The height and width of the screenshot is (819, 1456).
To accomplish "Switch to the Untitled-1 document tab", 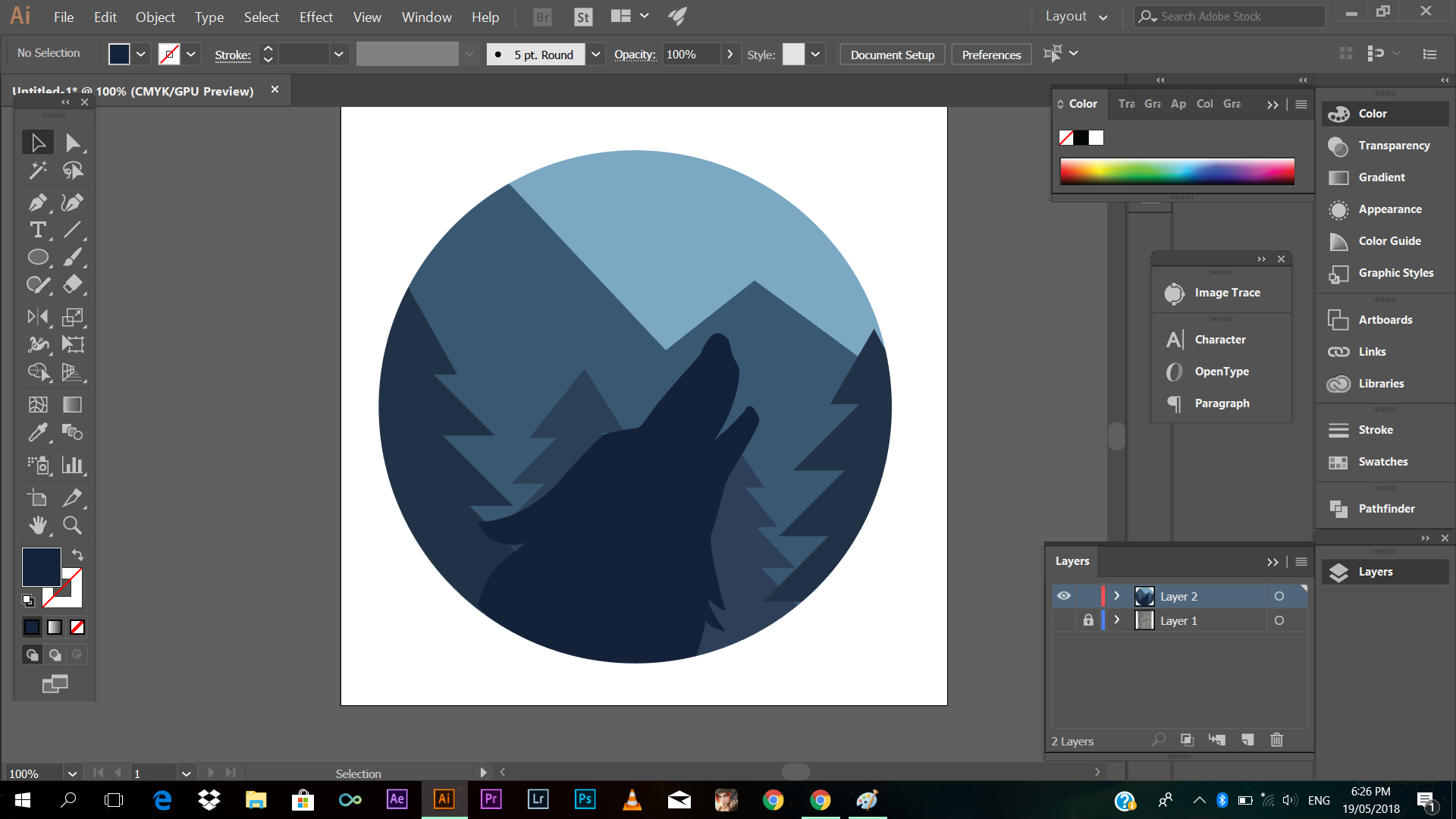I will 133,91.
